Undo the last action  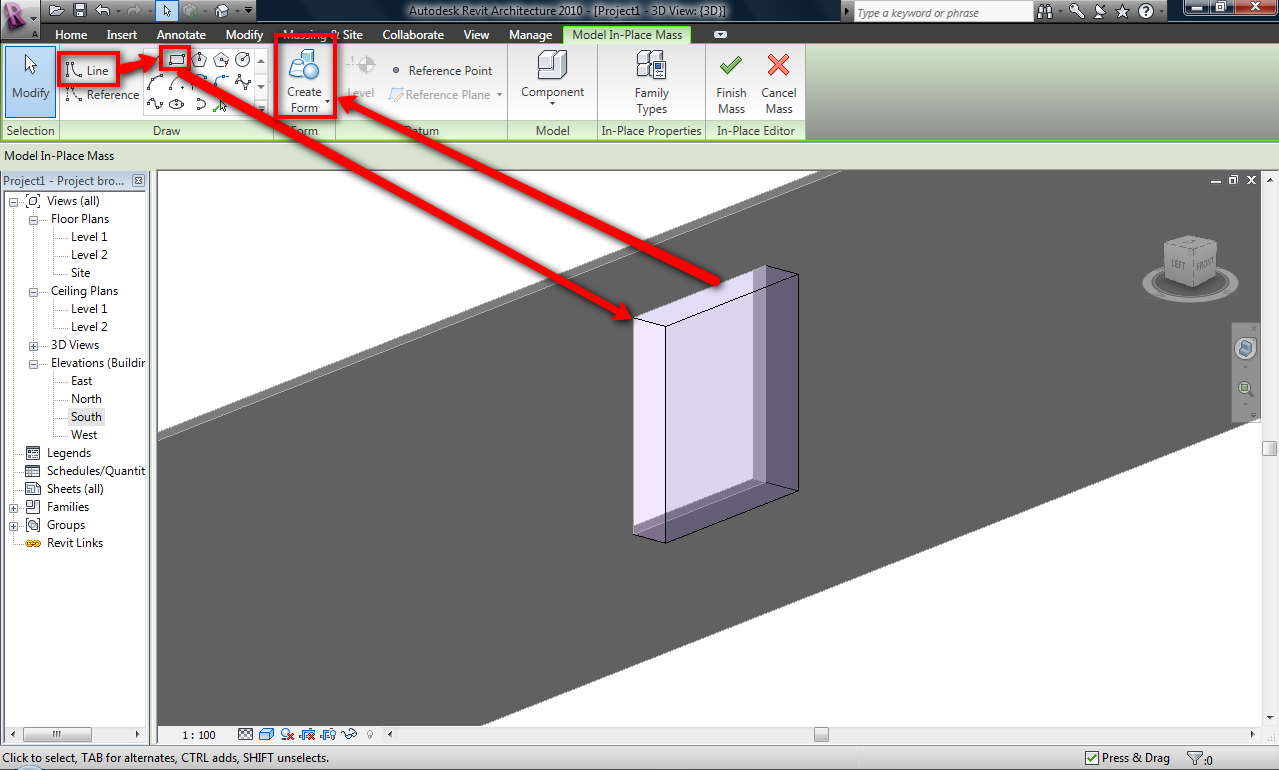click(103, 11)
